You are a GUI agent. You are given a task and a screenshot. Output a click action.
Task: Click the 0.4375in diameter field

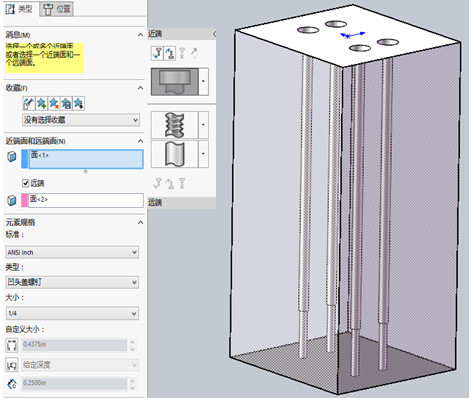pos(74,345)
